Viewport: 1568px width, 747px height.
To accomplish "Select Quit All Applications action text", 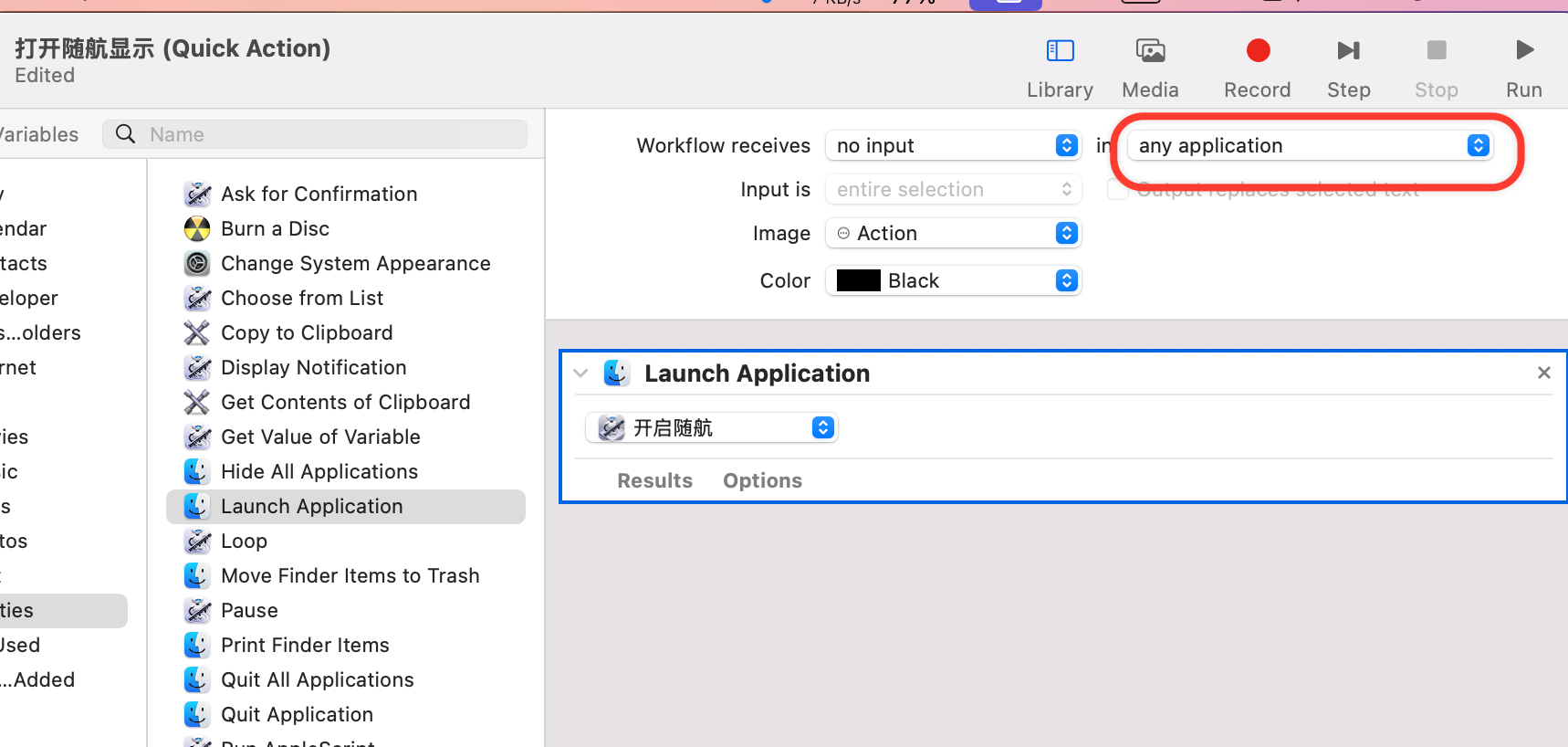I will [317, 679].
